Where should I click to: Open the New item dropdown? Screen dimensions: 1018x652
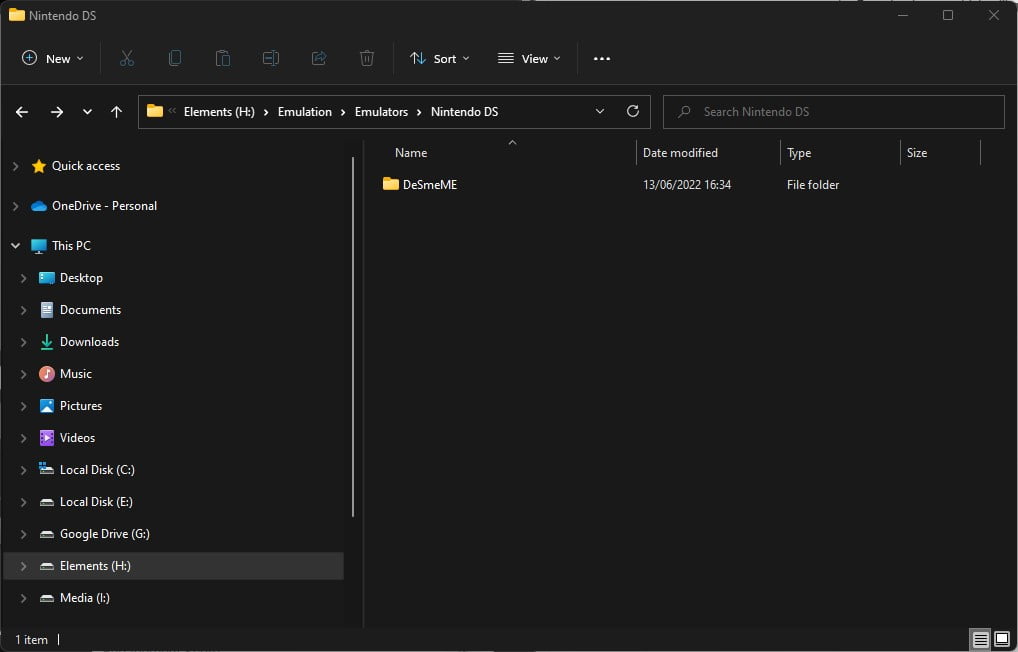click(53, 58)
